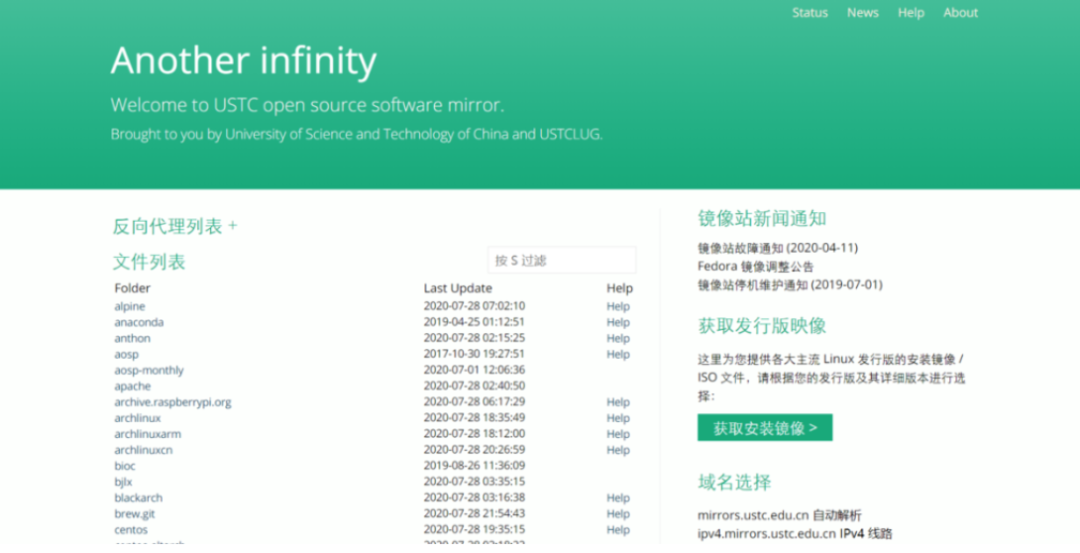Screen dimensions: 1080x553
Task: Open the archlinuxcn folder
Action: (143, 450)
